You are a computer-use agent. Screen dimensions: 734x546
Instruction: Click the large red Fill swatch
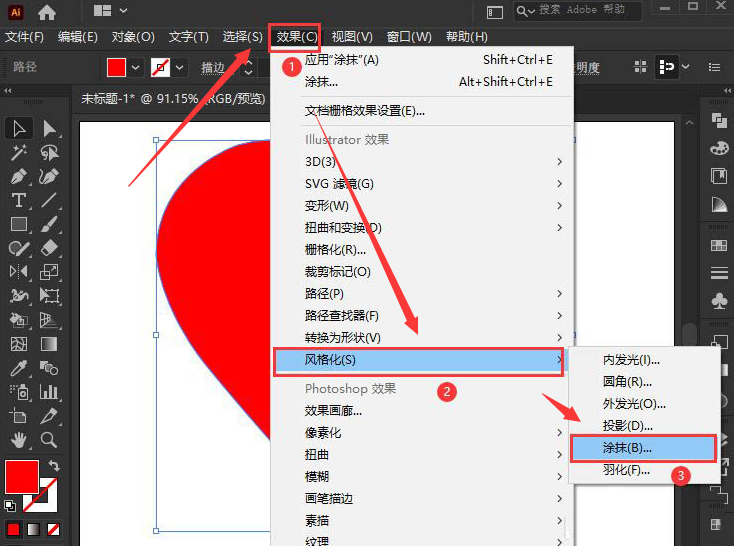click(x=22, y=477)
